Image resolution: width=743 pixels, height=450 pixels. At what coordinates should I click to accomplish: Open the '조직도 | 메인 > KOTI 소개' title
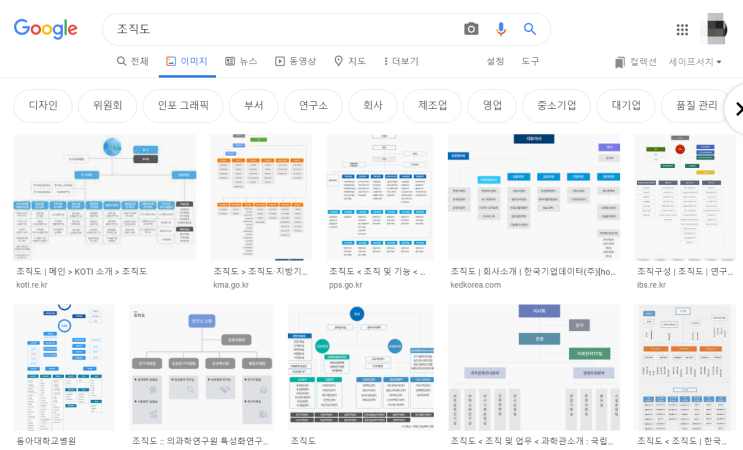click(x=82, y=271)
